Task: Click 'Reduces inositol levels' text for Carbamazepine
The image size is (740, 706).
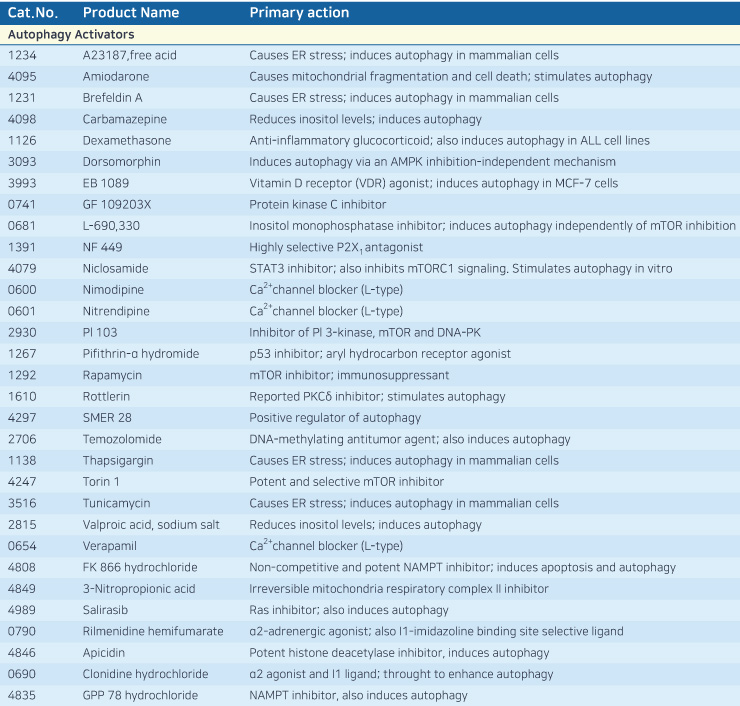Action: click(312, 119)
